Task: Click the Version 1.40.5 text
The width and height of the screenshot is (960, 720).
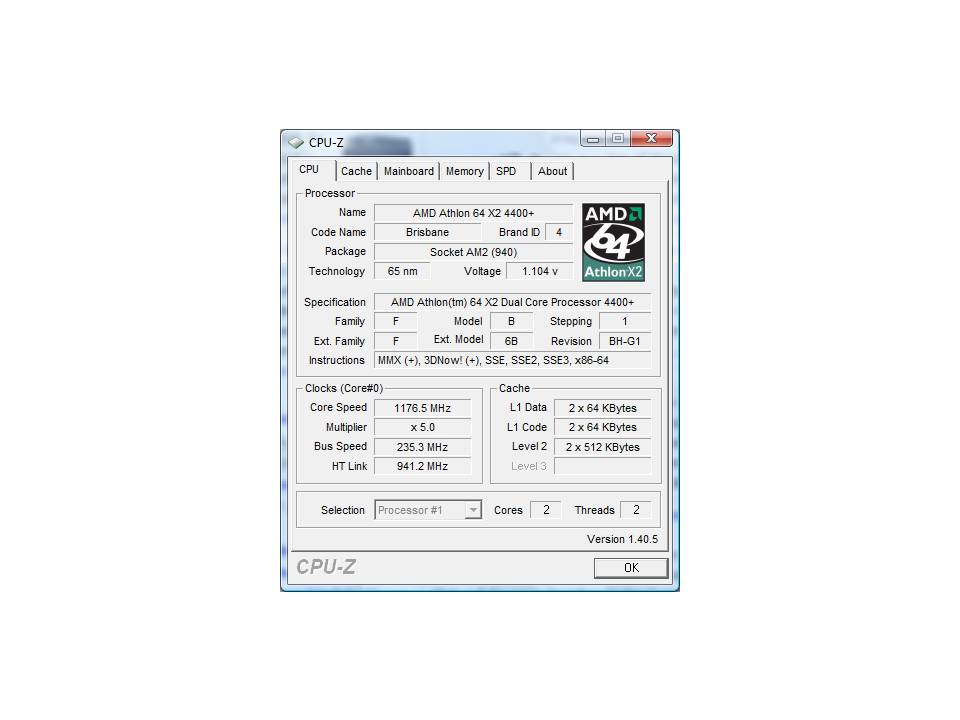Action: tap(622, 539)
